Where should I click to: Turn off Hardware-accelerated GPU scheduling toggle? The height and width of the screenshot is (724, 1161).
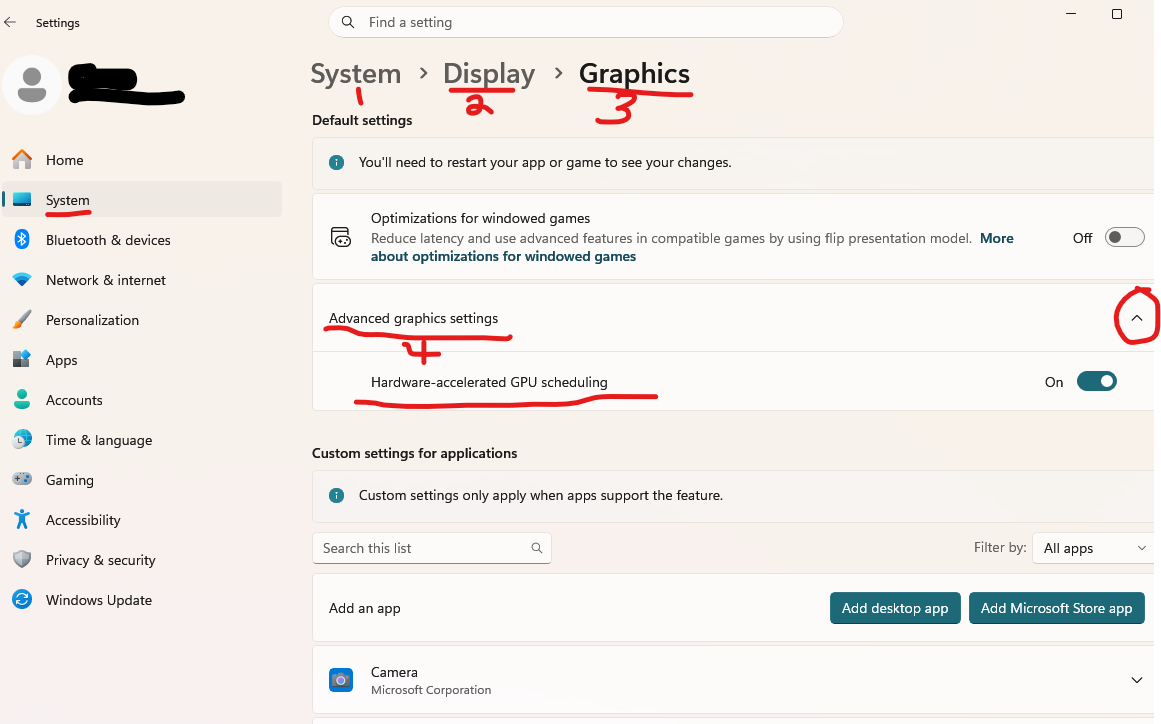pyautogui.click(x=1097, y=381)
